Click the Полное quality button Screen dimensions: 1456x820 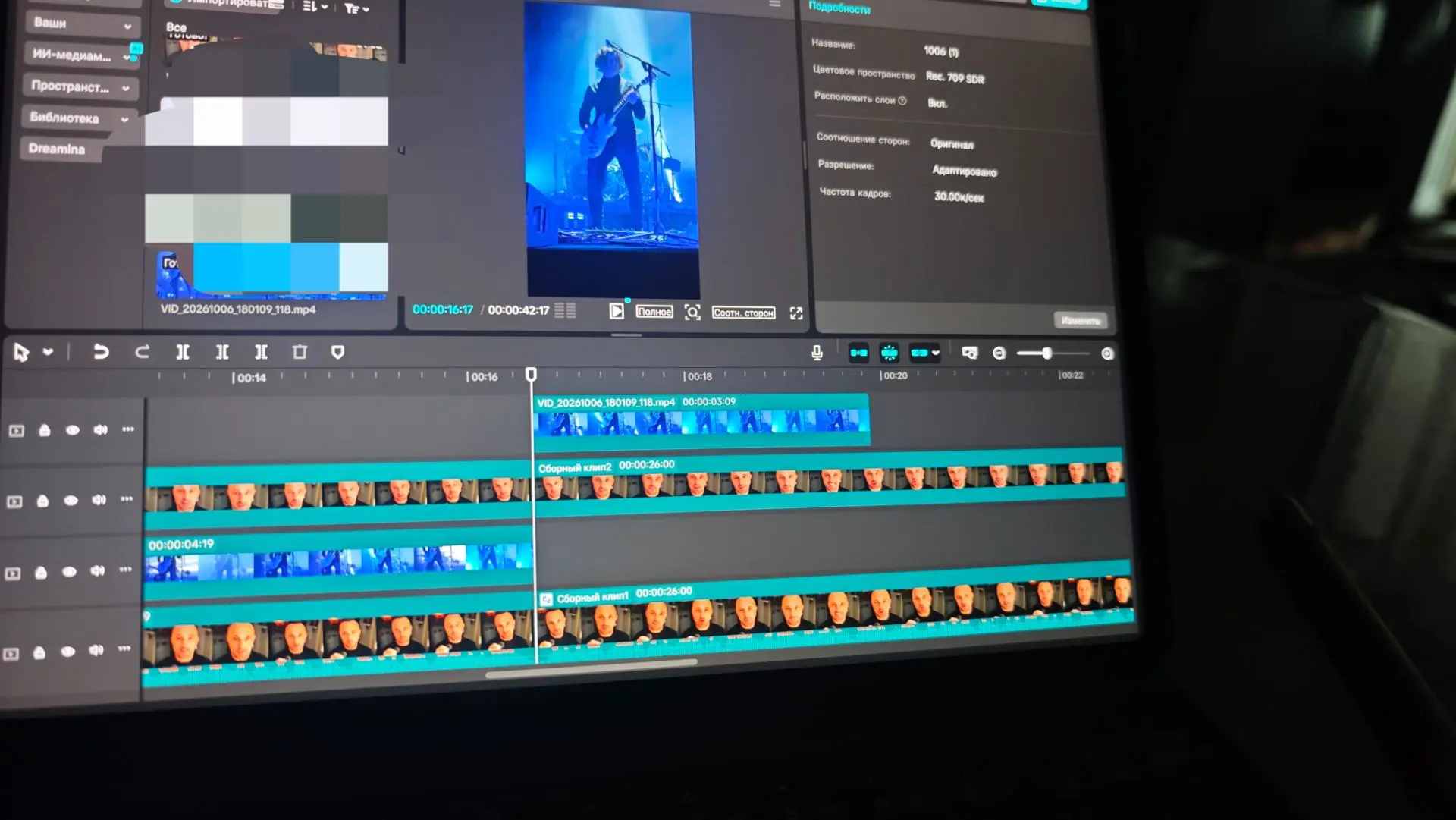654,312
